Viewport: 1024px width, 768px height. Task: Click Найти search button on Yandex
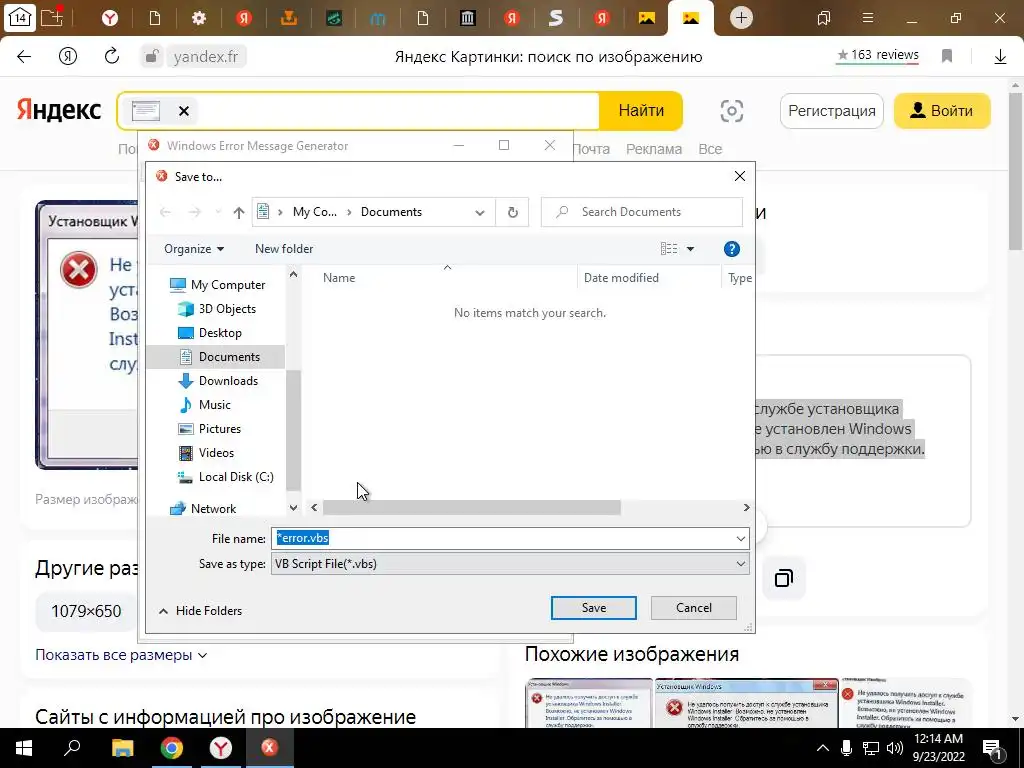pos(641,111)
